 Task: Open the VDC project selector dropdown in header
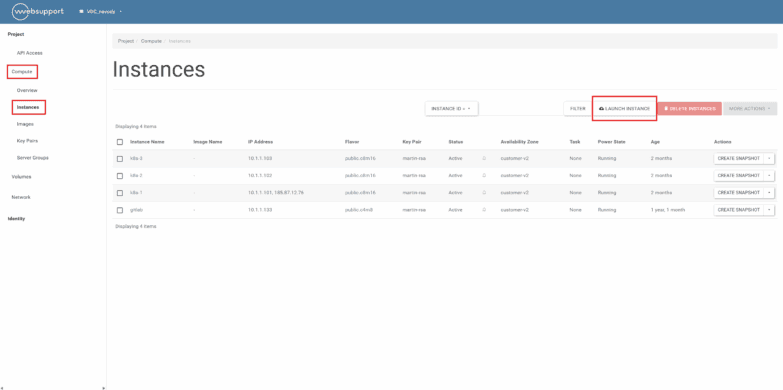tap(100, 11)
